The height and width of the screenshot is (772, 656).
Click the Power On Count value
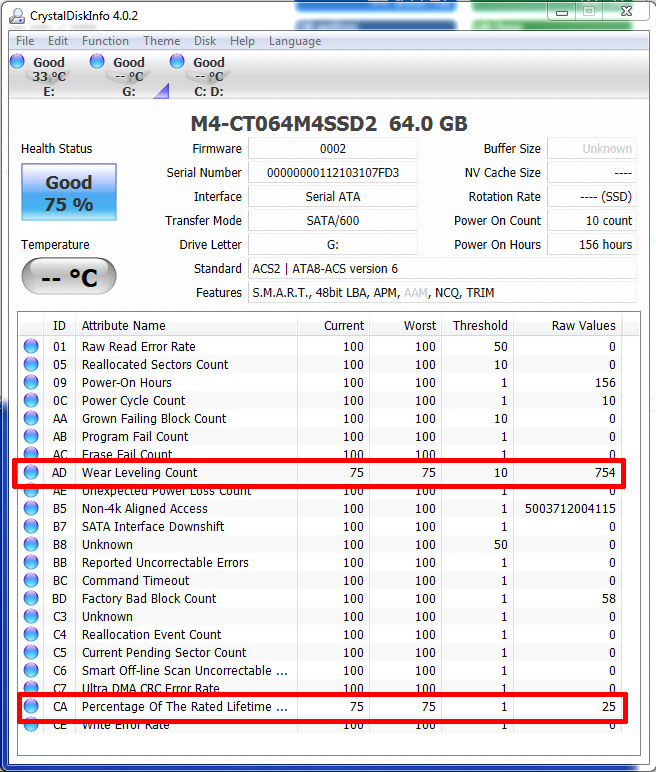point(592,221)
